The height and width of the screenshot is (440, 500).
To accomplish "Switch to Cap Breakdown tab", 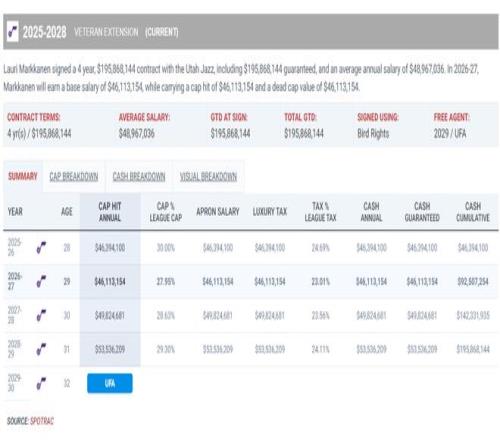I will 74,176.
